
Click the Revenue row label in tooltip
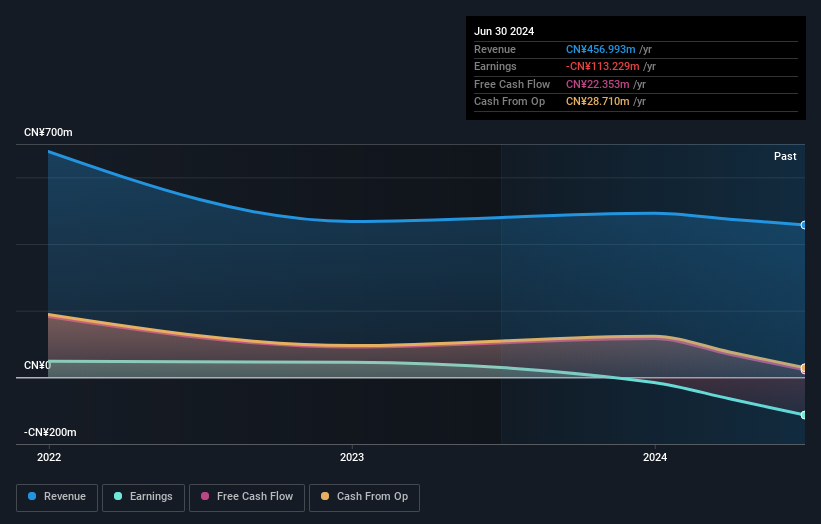pos(495,49)
